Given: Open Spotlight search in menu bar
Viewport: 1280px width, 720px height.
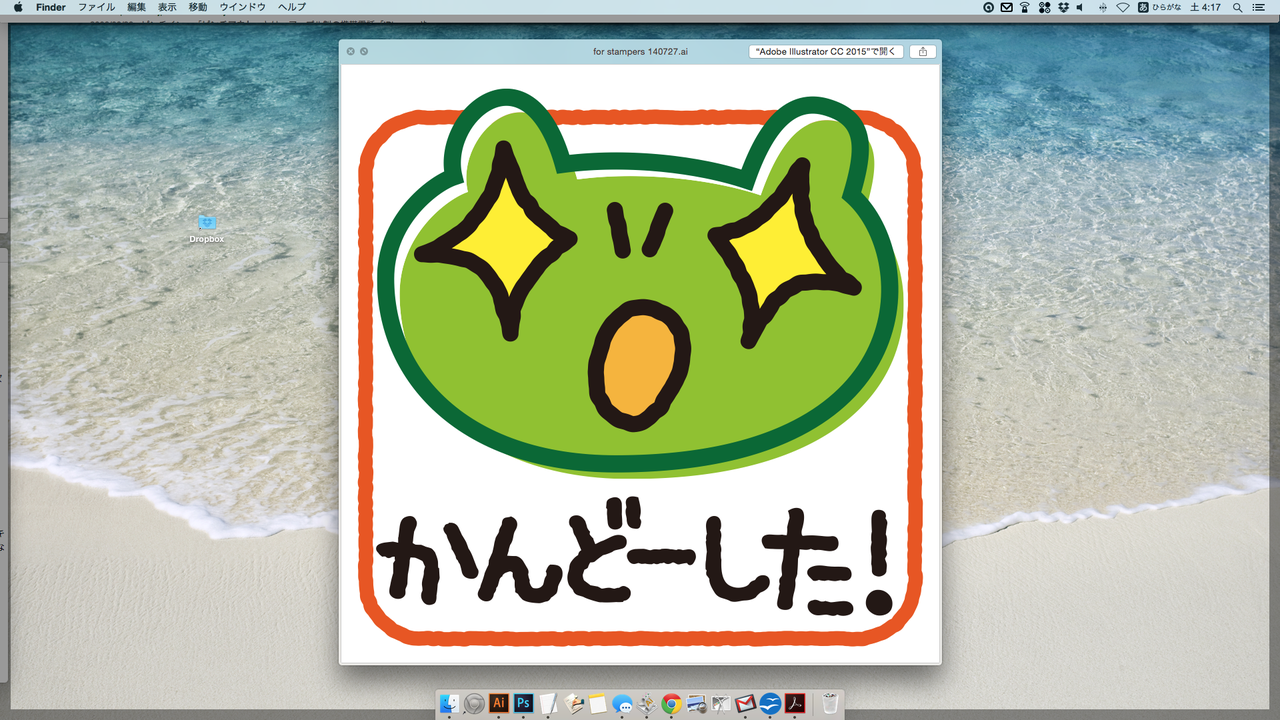Looking at the screenshot, I should pyautogui.click(x=1238, y=7).
